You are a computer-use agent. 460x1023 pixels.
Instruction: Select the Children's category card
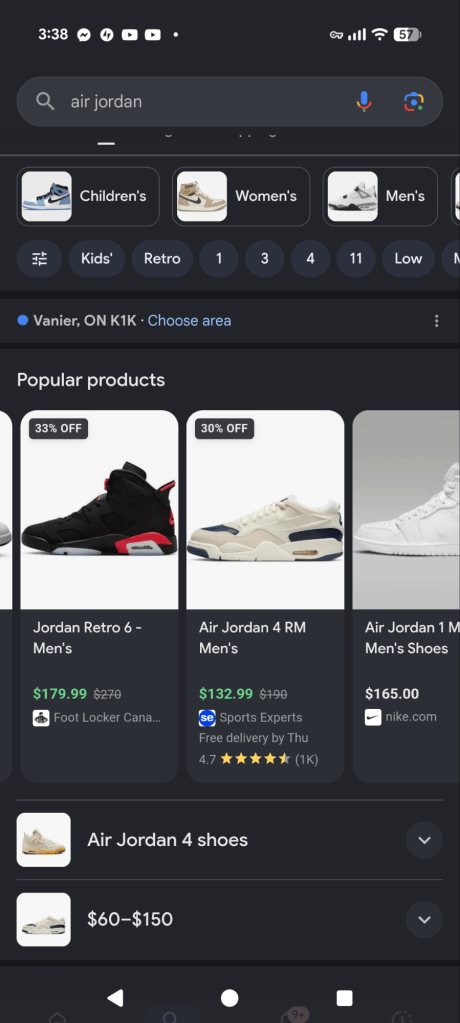coord(88,196)
